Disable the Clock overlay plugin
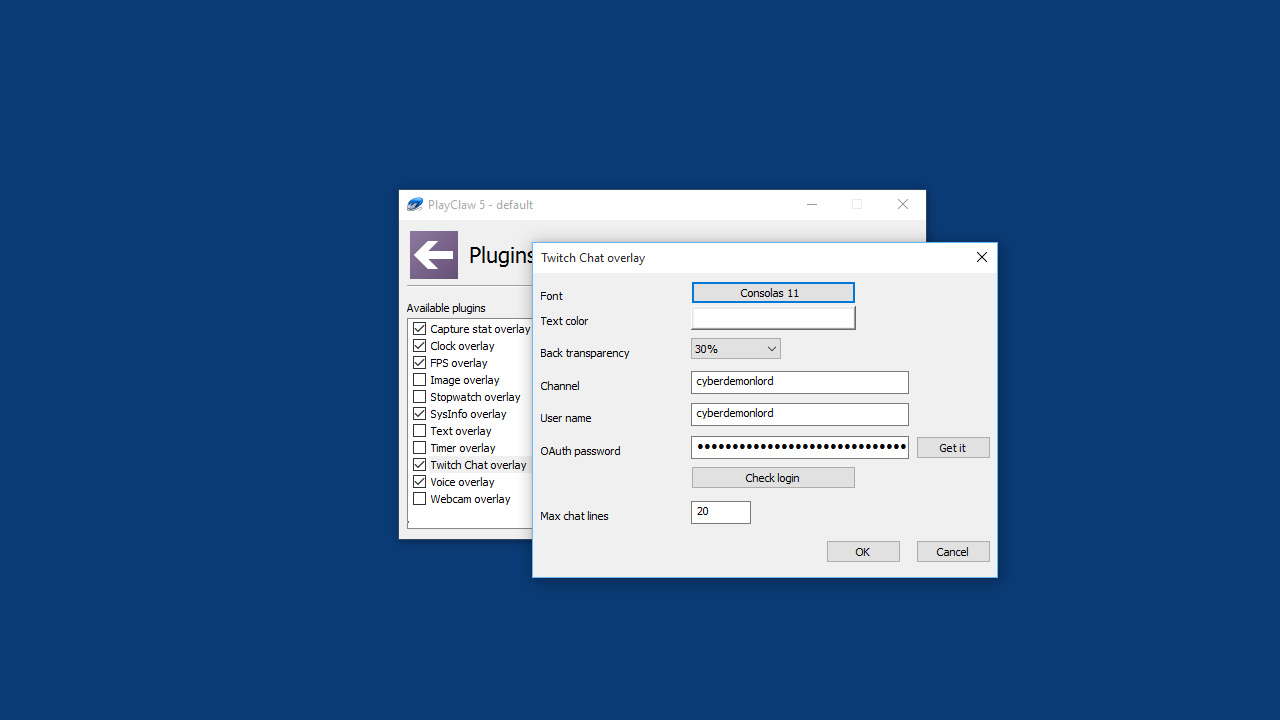 coord(420,346)
